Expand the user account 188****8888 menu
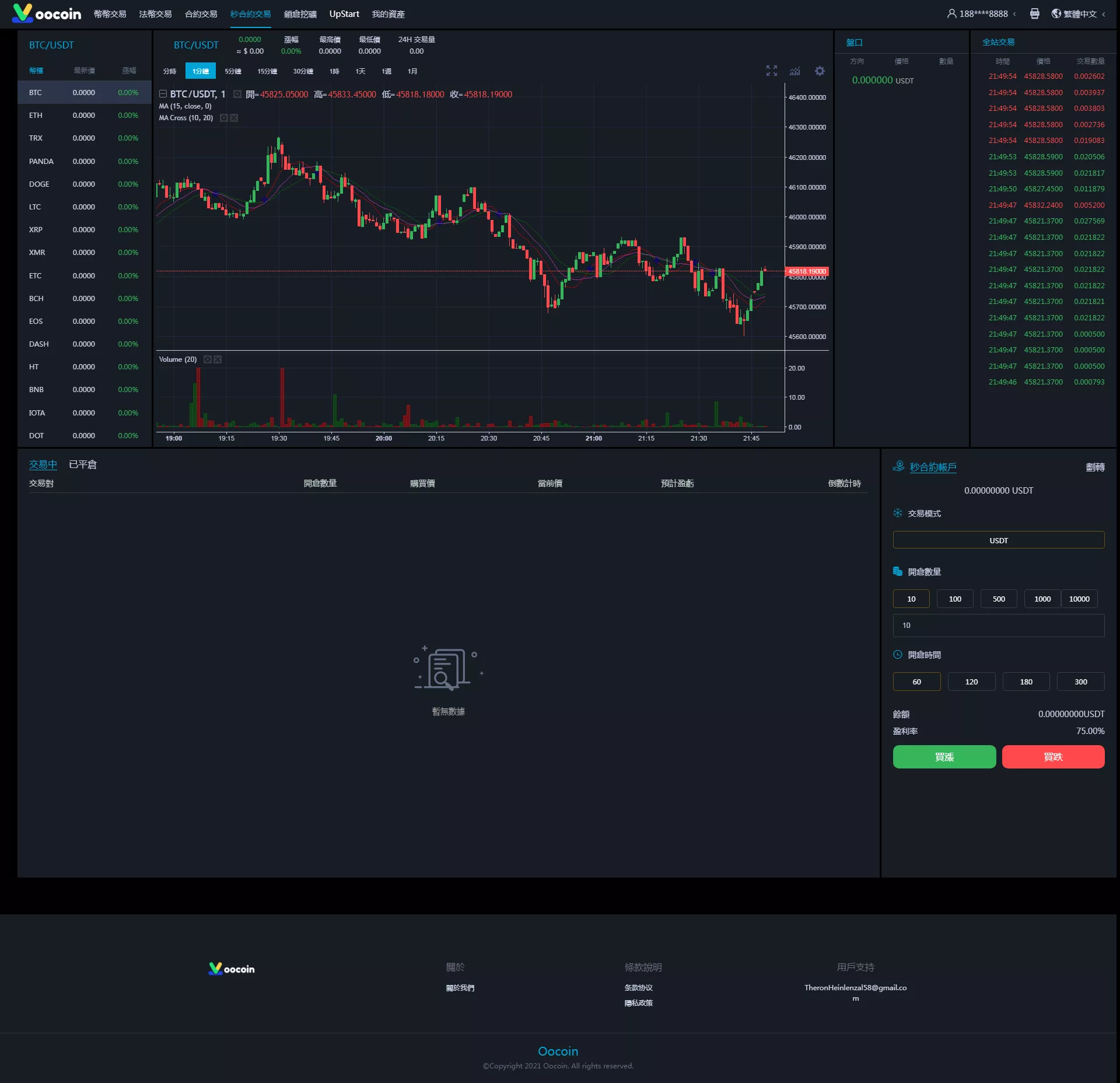The width and height of the screenshot is (1120, 1083). click(x=982, y=14)
